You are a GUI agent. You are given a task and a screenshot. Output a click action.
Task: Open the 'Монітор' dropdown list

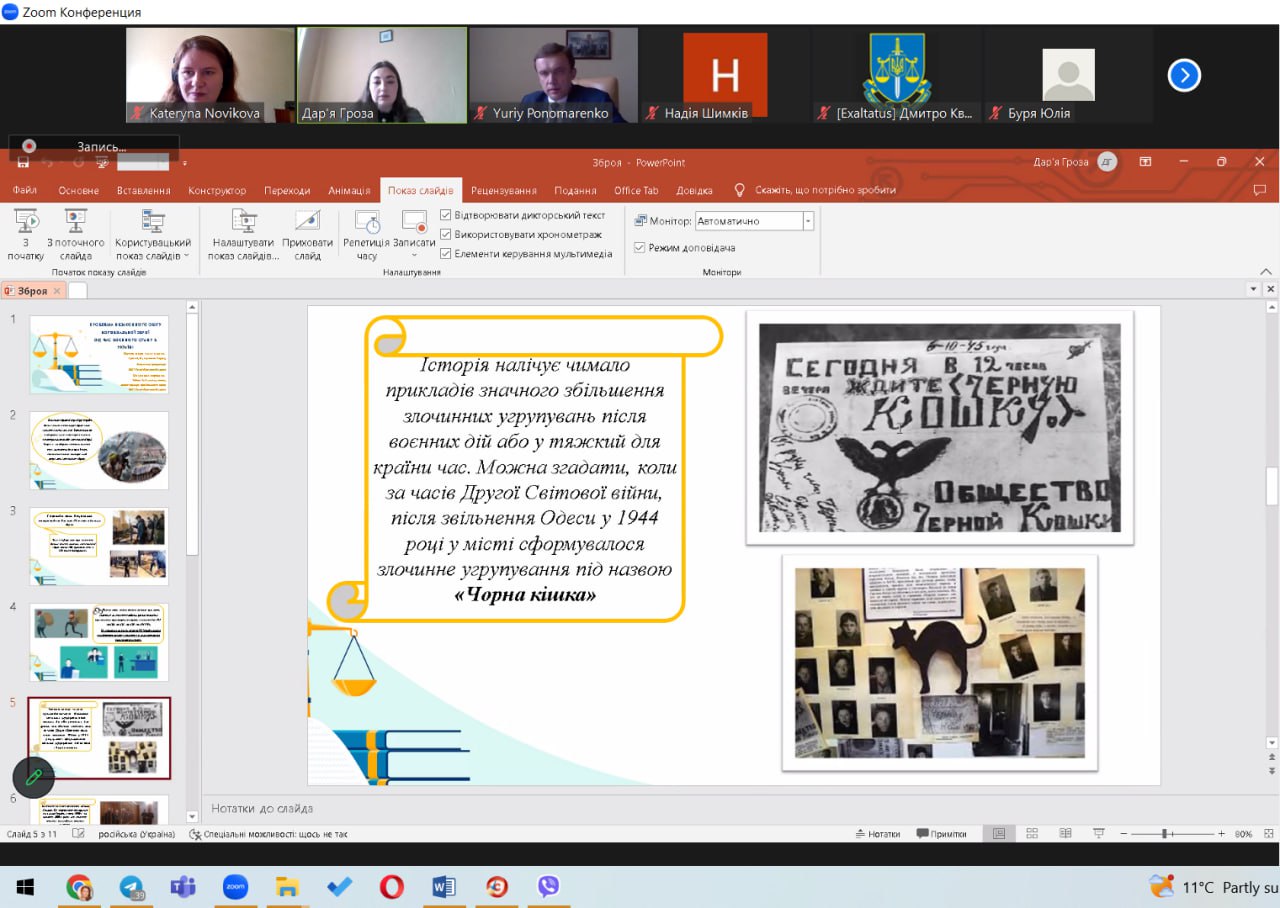click(x=808, y=221)
